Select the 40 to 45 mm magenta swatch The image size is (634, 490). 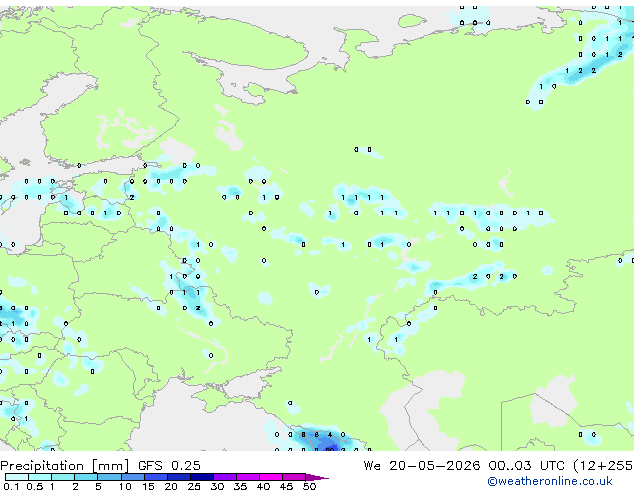click(271, 477)
